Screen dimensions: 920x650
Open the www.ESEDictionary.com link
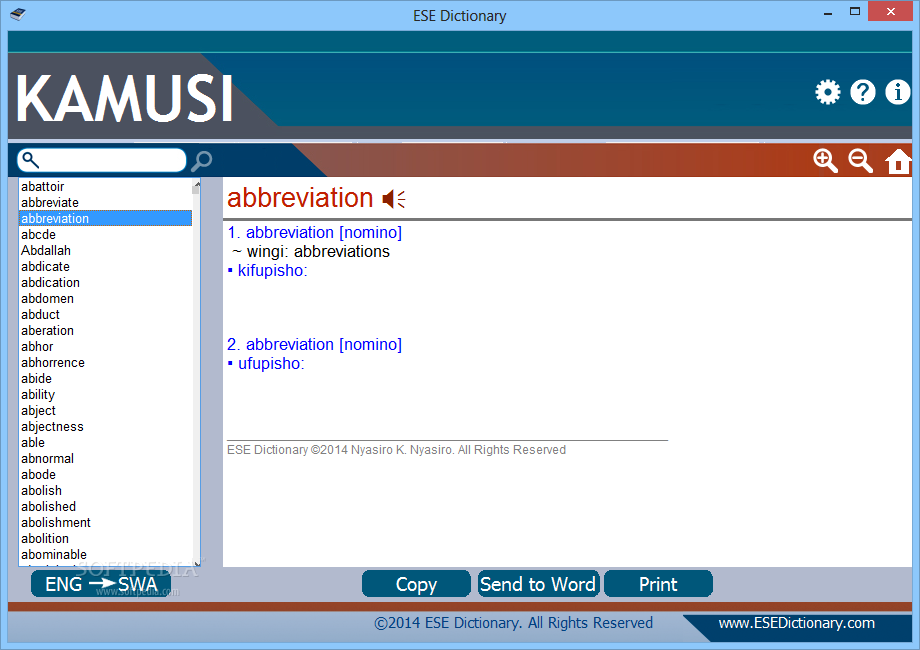[x=796, y=623]
